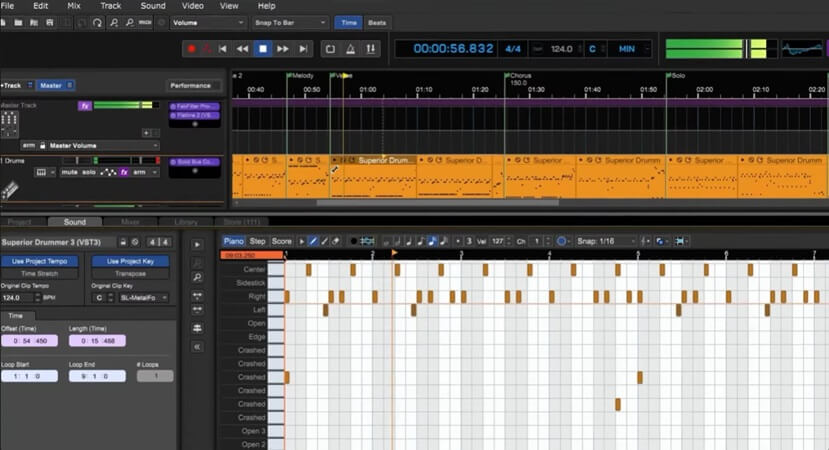The image size is (829, 450).
Task: Open Drums track fx button
Action: [x=124, y=172]
